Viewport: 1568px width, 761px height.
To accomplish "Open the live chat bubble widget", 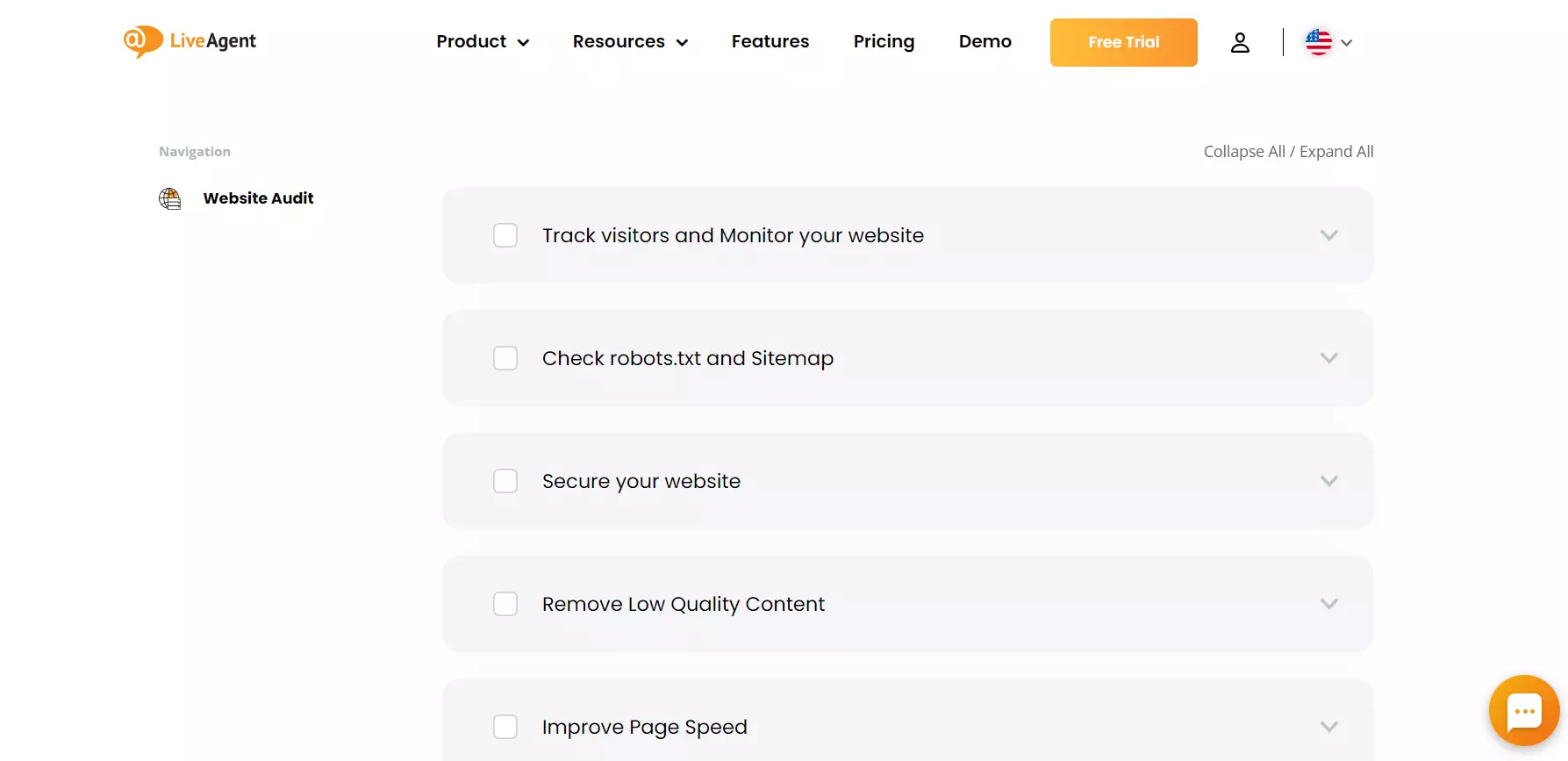I will click(1523, 710).
